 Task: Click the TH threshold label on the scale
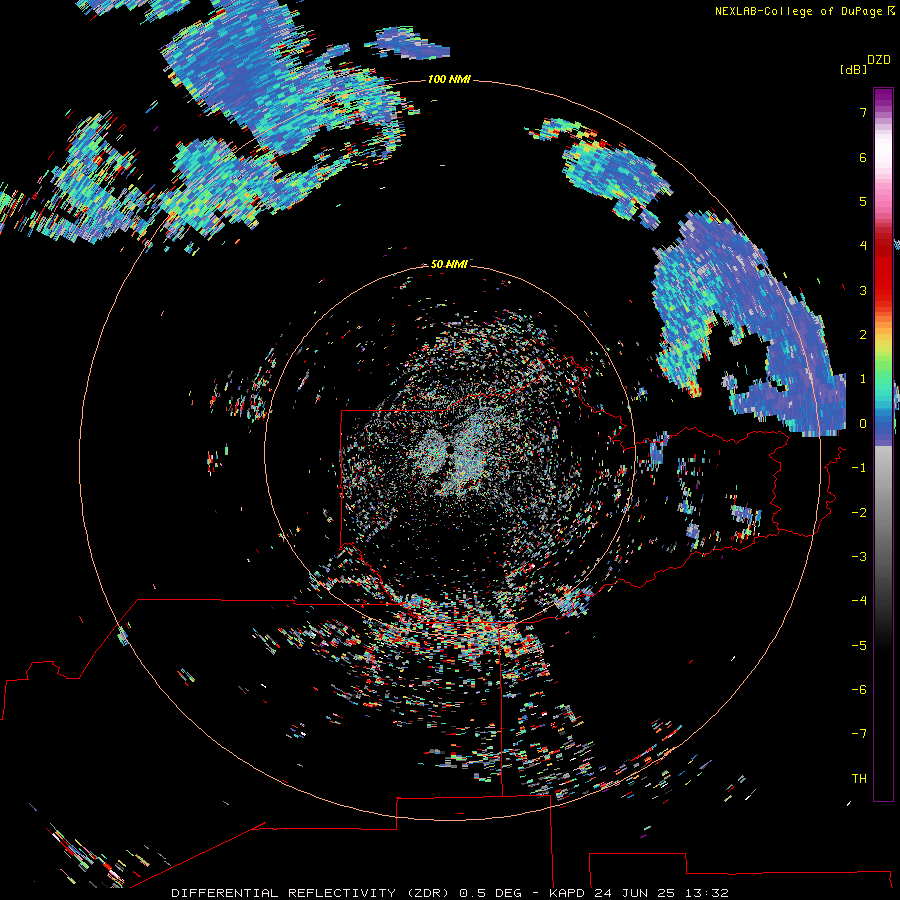[x=859, y=779]
